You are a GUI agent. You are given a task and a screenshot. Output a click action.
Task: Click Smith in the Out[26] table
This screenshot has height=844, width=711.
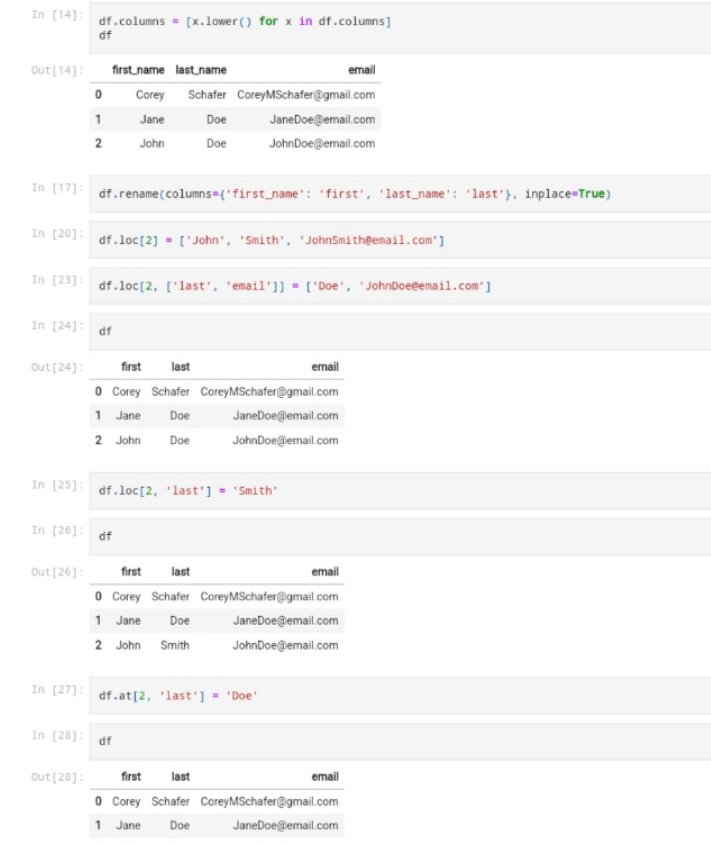tap(175, 645)
